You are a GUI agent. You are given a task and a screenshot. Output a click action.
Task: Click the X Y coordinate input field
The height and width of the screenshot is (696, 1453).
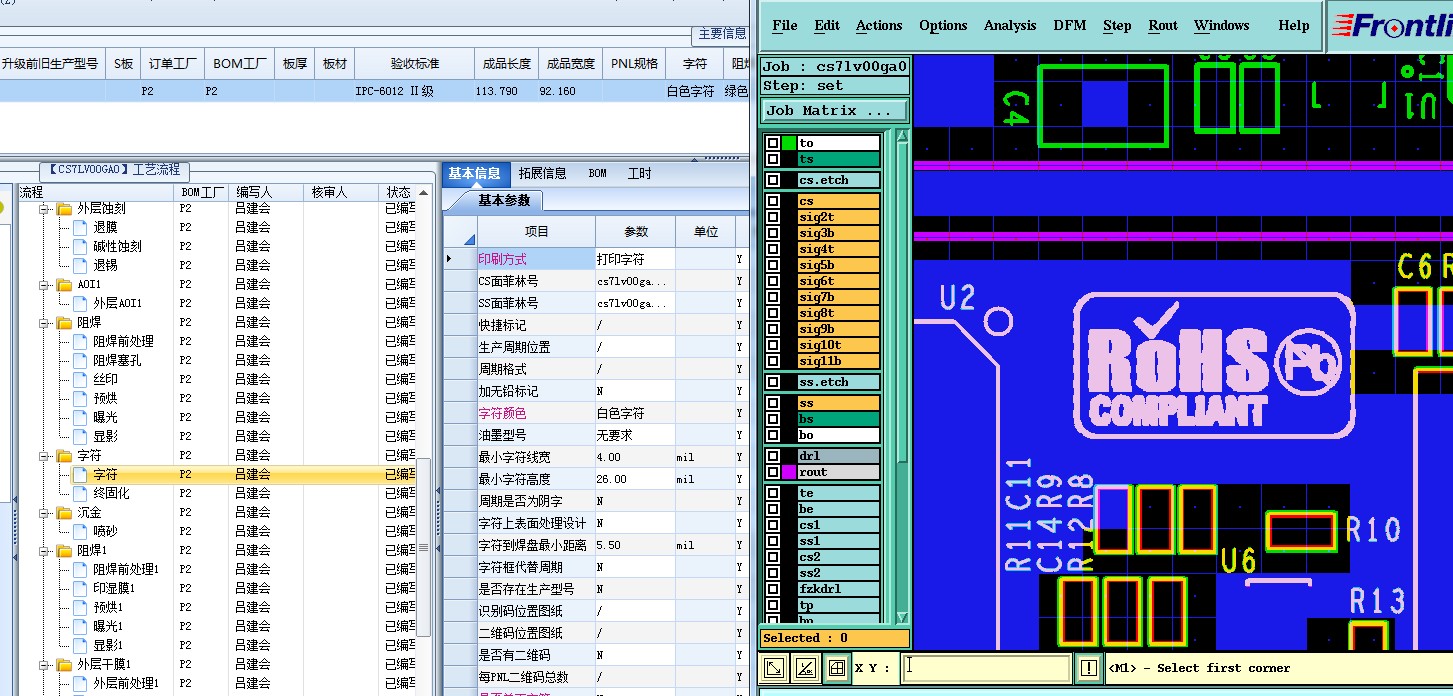tap(986, 668)
